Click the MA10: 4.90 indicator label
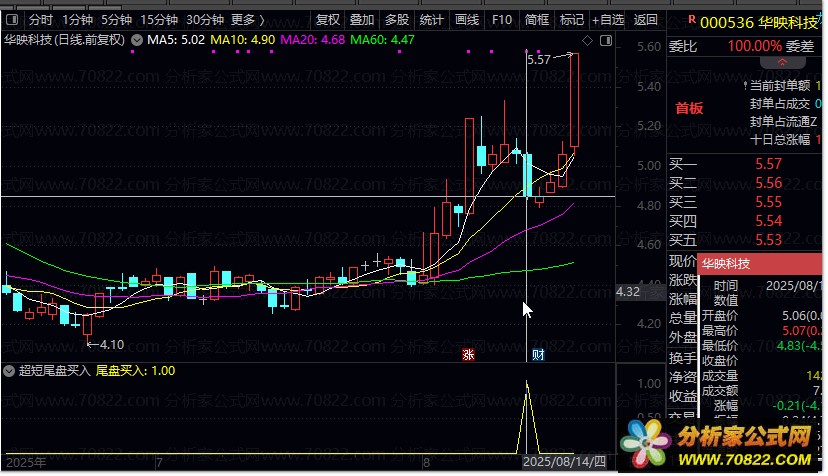828x476 pixels. 242,40
